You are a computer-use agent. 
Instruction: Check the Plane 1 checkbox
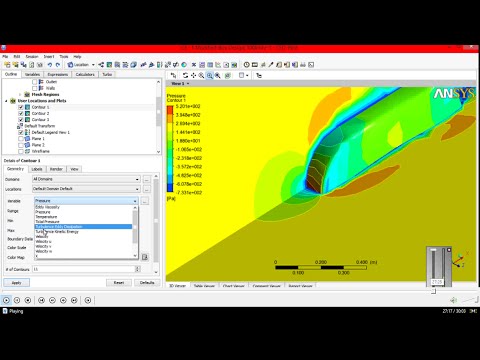point(21,139)
